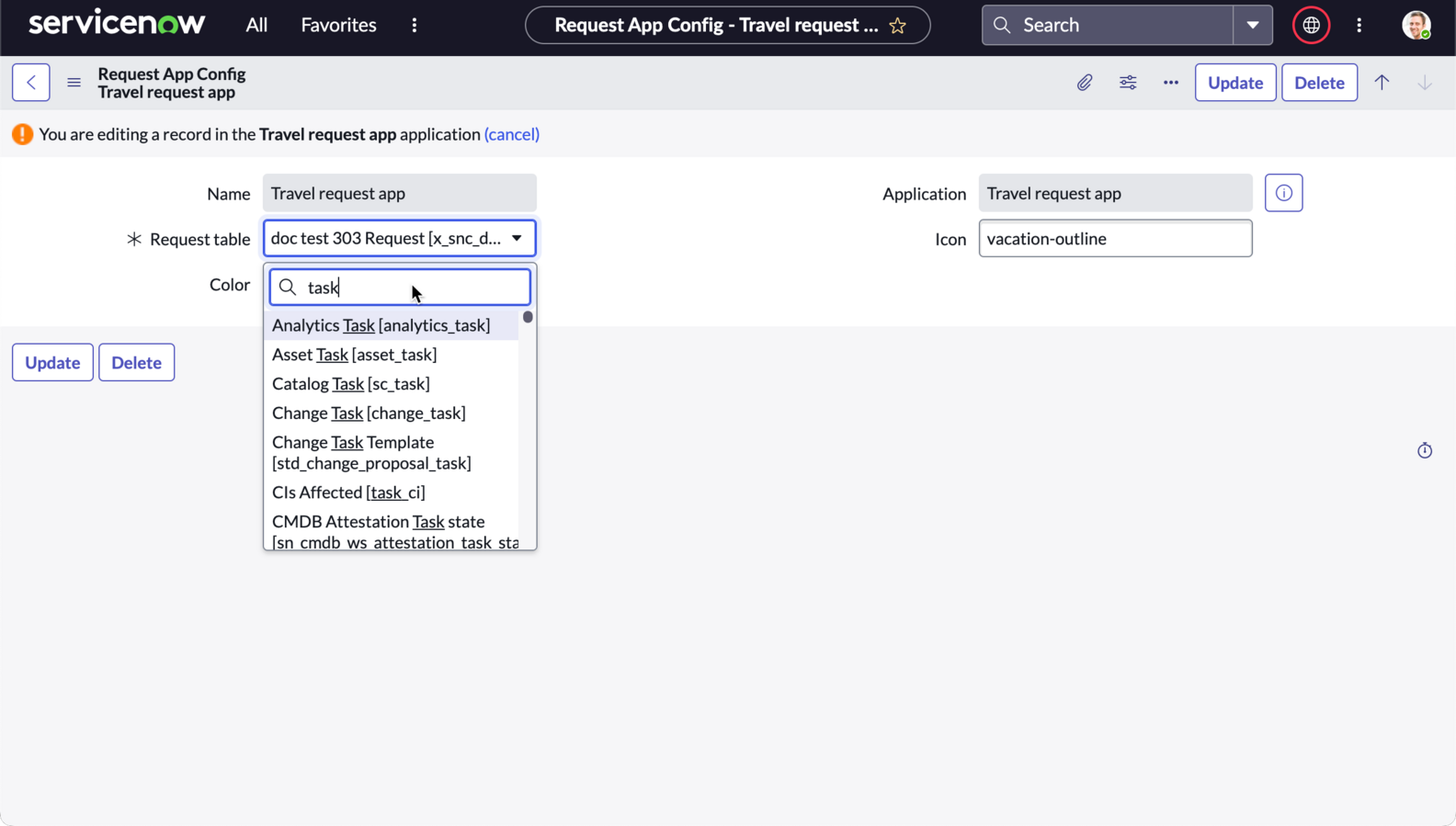The height and width of the screenshot is (826, 1456).
Task: Expand the search options dropdown arrow
Action: (x=1253, y=25)
